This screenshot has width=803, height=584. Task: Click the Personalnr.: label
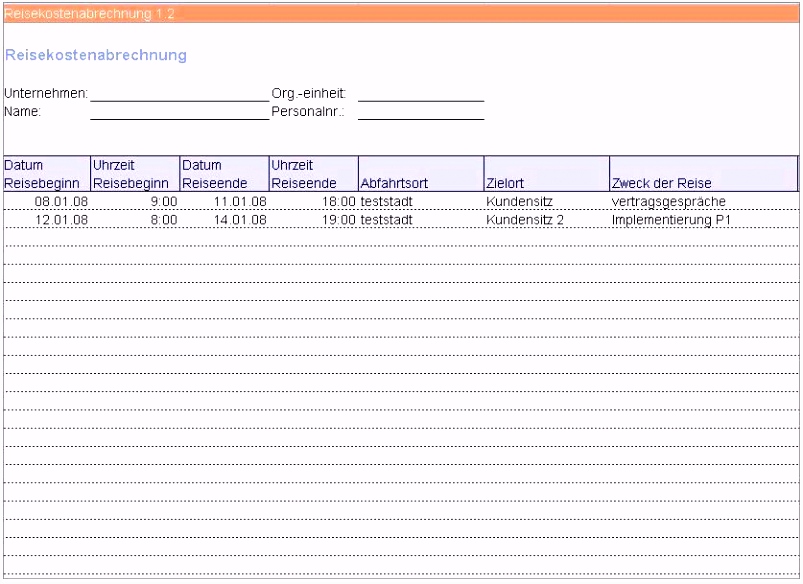click(308, 111)
